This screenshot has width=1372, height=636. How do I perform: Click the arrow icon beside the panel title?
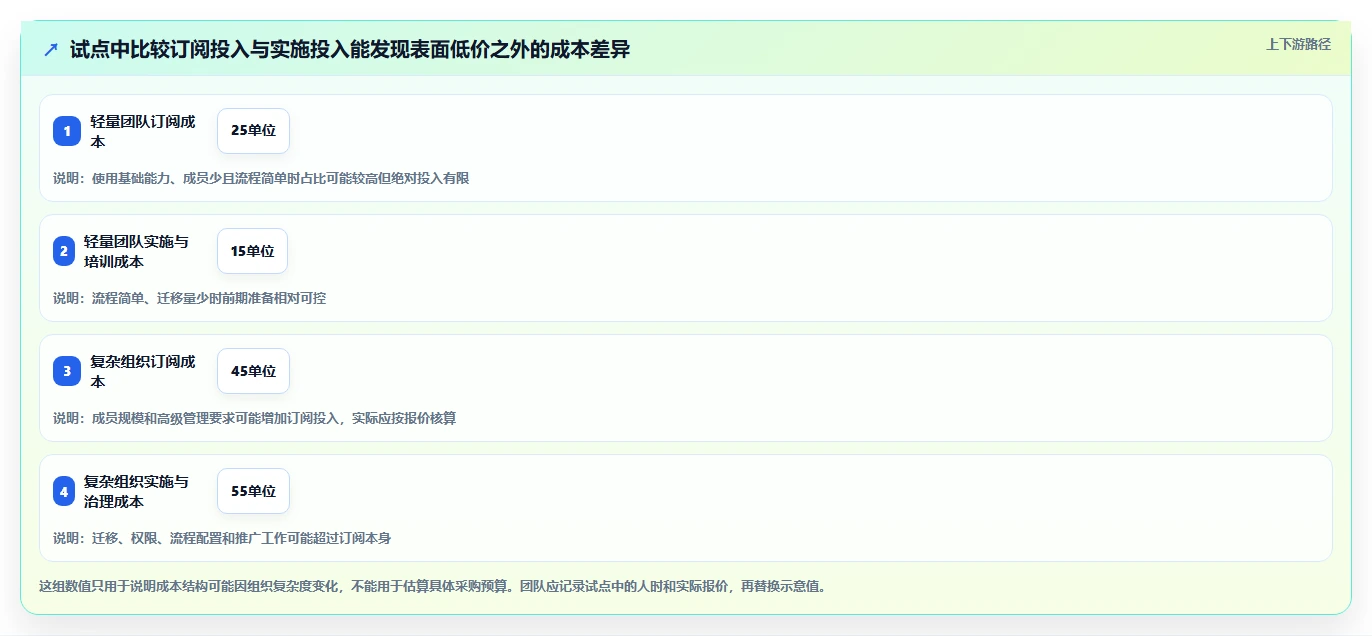[51, 49]
